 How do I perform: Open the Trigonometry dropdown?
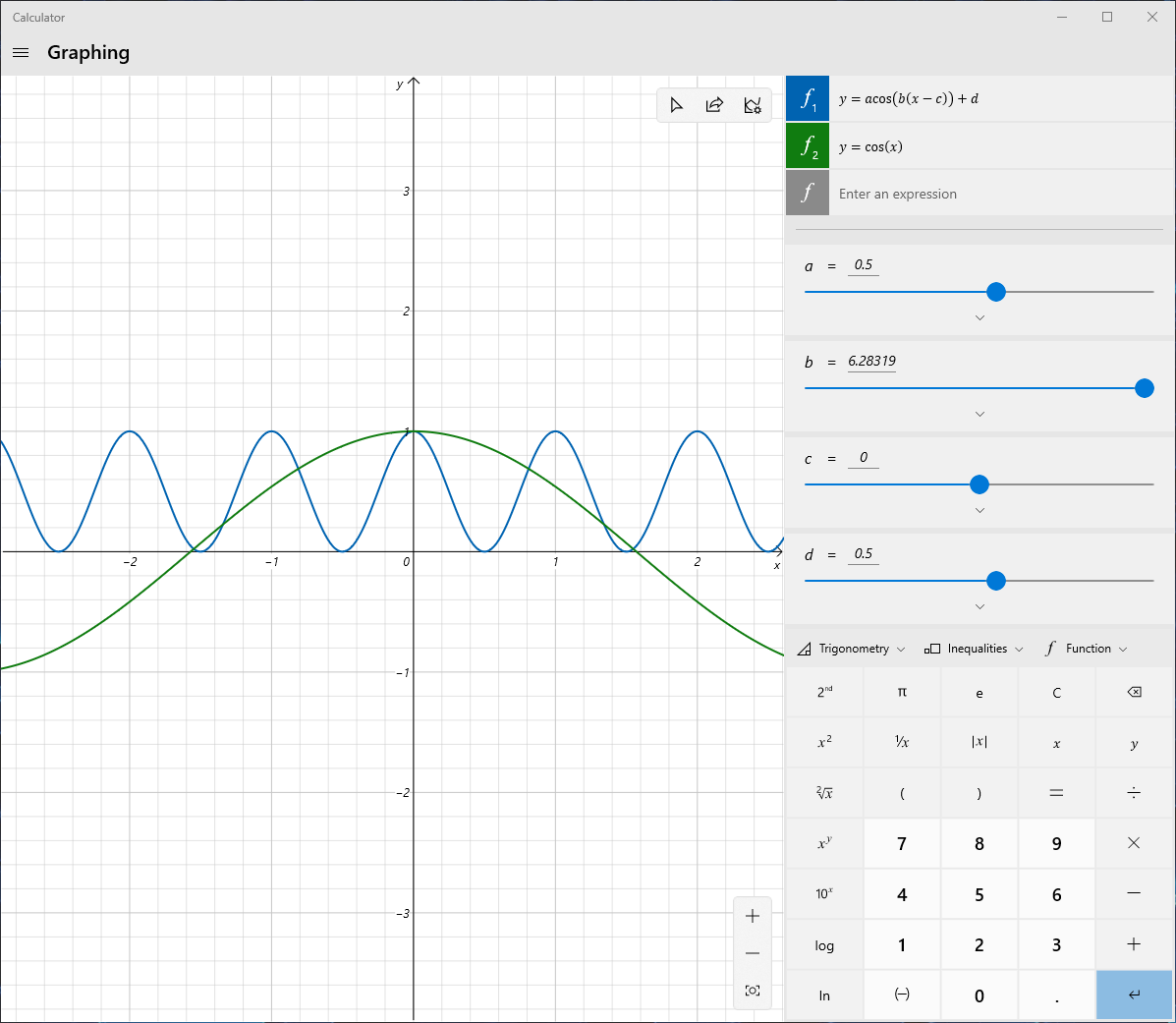point(852,649)
